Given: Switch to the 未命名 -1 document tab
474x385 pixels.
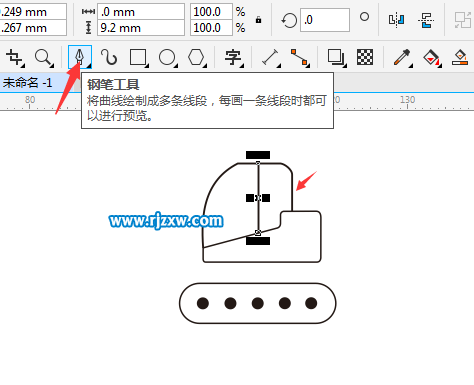Looking at the screenshot, I should click(x=27, y=82).
